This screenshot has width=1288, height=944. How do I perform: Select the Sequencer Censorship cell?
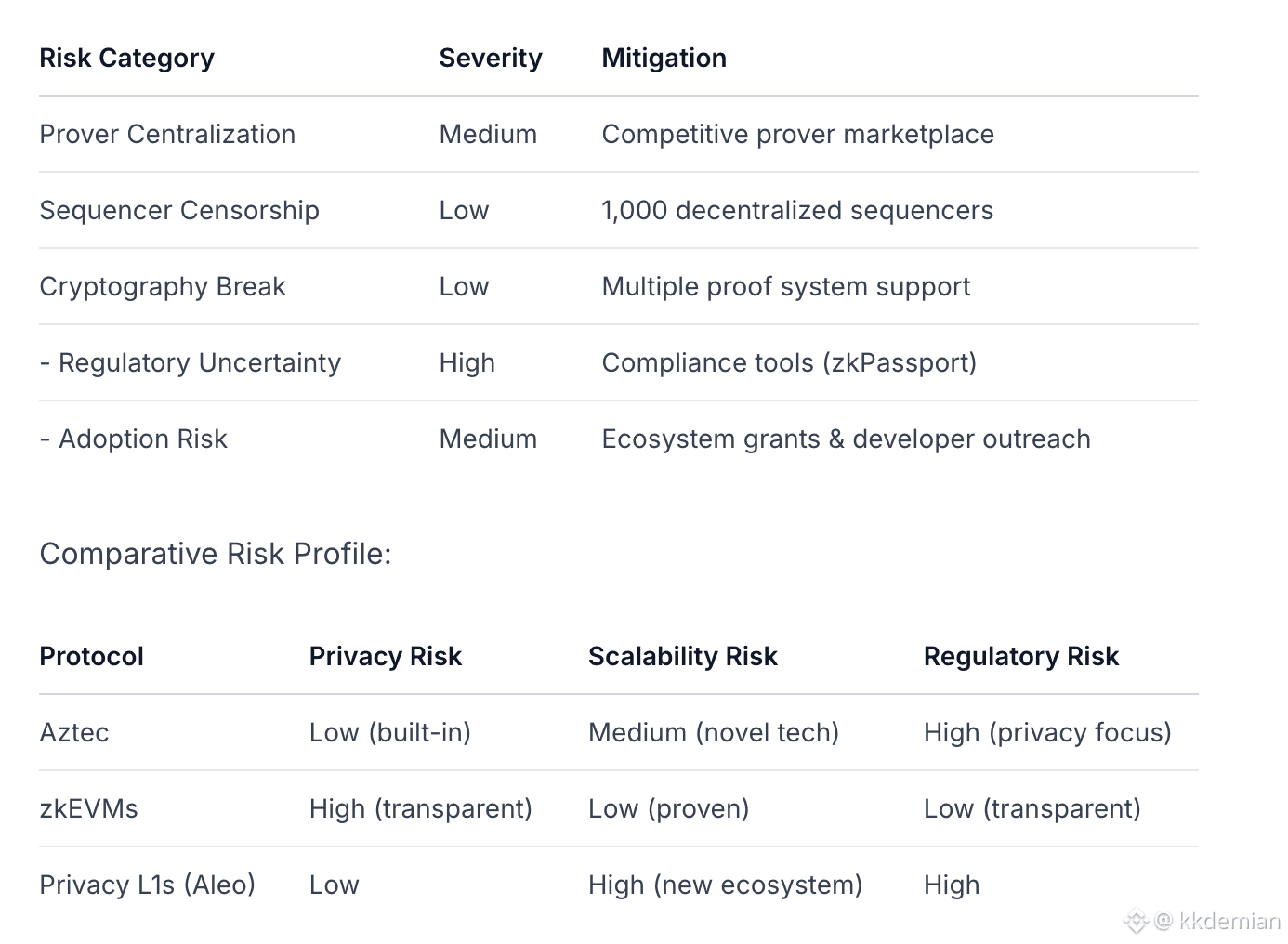point(179,211)
